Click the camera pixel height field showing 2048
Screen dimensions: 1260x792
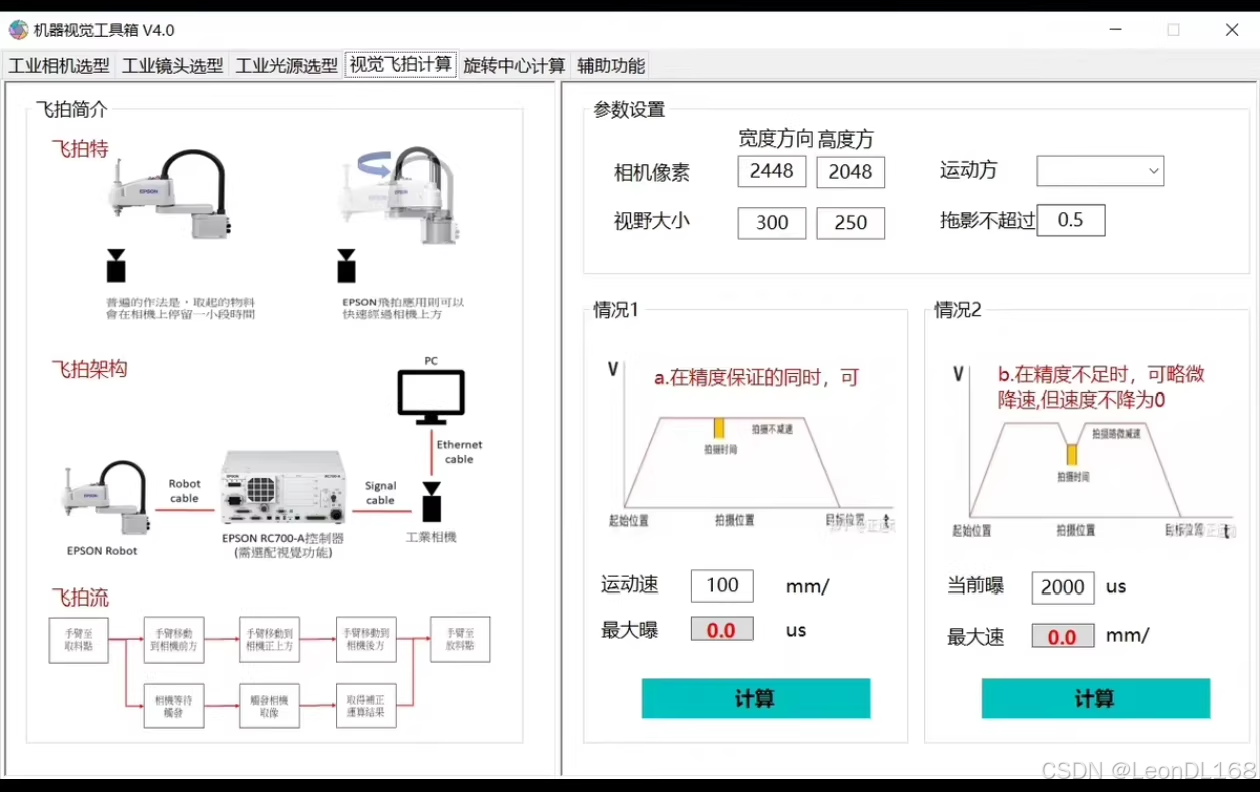850,171
